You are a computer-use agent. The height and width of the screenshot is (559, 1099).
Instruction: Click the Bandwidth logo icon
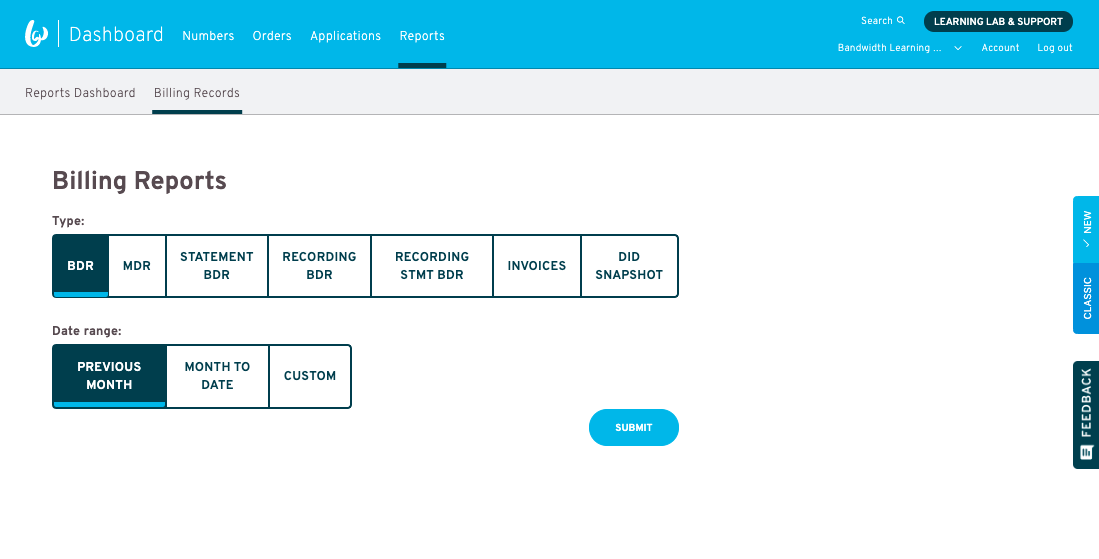pos(36,34)
